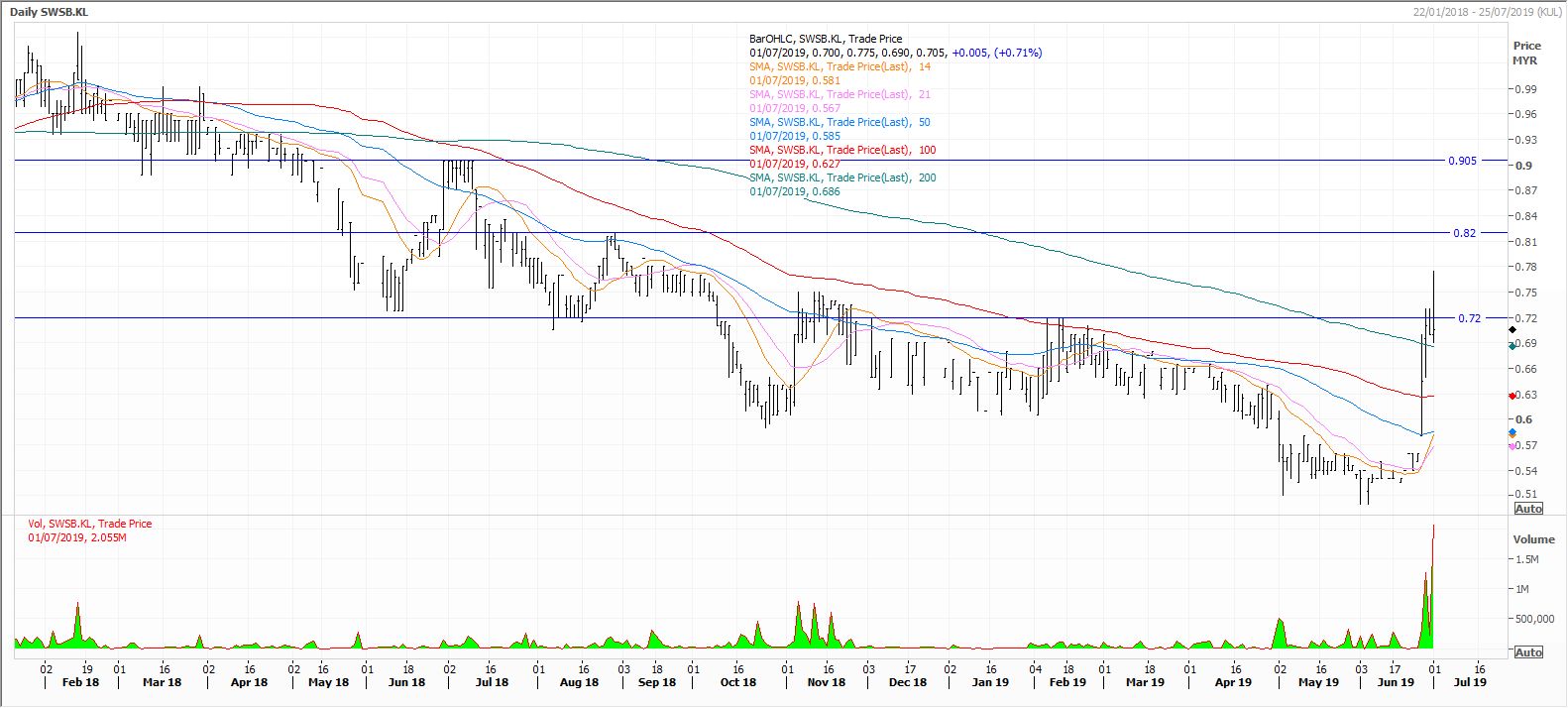Click the 22/01/2018 - 25/07/2019 date range
The height and width of the screenshot is (708, 1568).
1485,11
